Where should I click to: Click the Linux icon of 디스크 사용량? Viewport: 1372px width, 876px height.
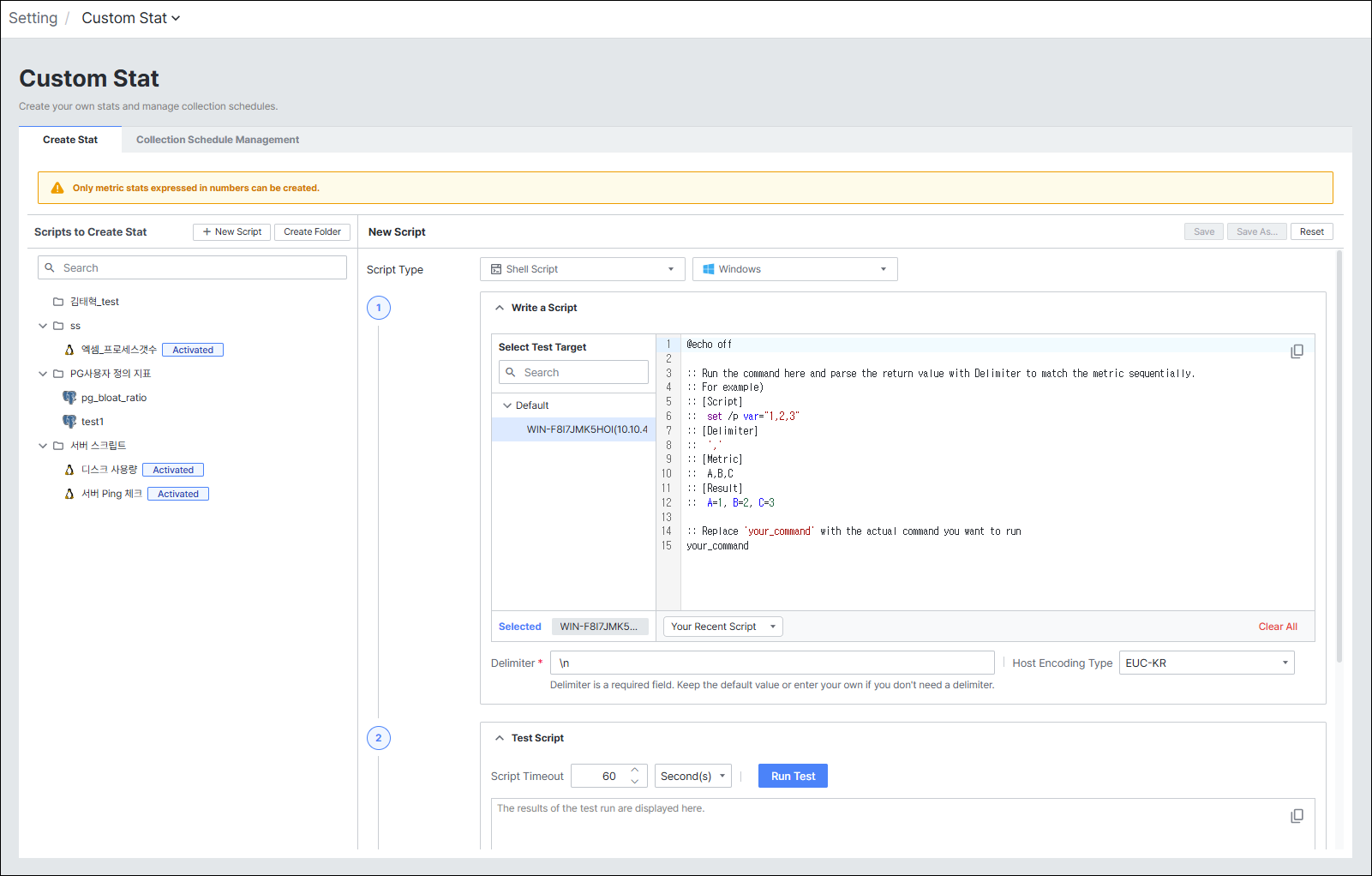click(x=69, y=470)
